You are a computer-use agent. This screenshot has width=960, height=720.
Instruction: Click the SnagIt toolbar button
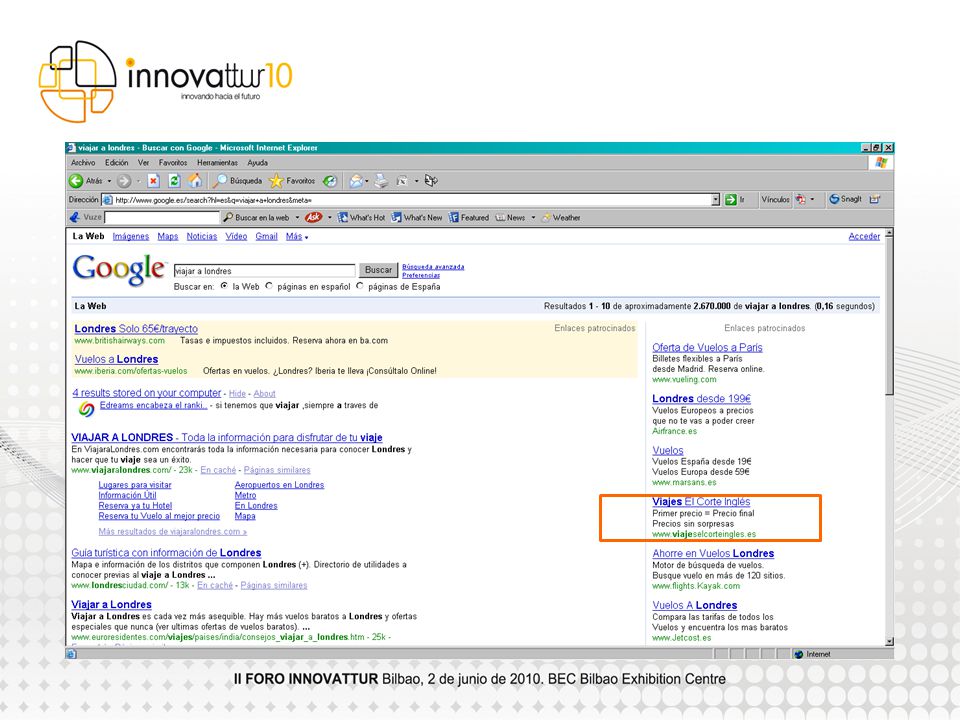pos(845,199)
